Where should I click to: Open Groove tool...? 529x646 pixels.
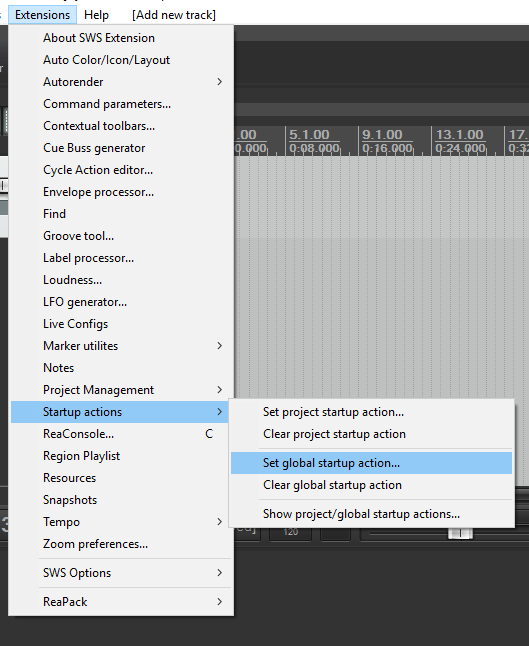point(121,236)
